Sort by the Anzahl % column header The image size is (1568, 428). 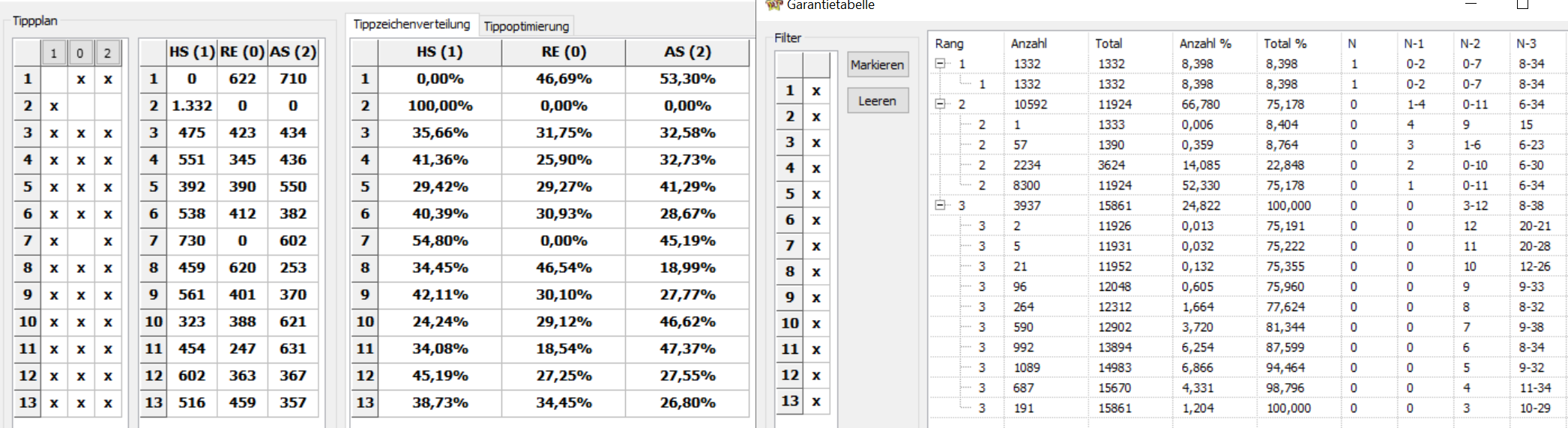coord(1206,43)
